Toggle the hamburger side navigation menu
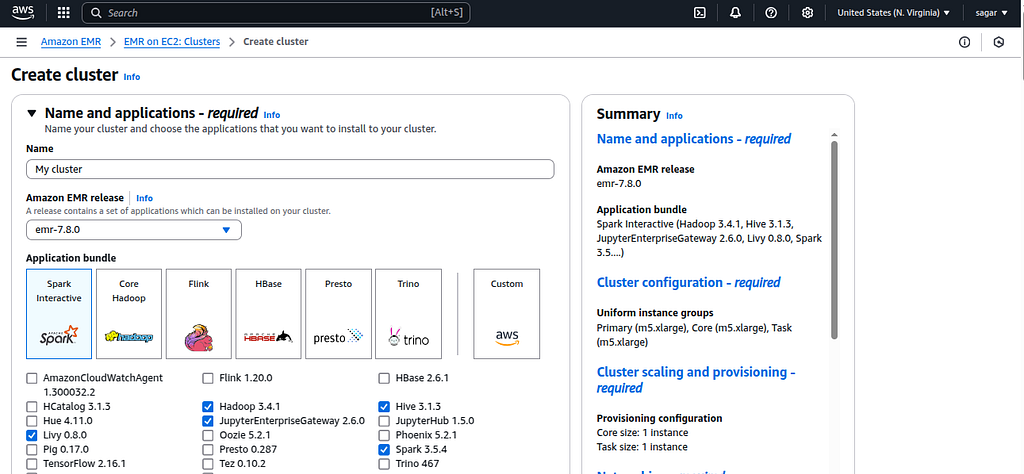This screenshot has height=474, width=1024. click(x=22, y=42)
